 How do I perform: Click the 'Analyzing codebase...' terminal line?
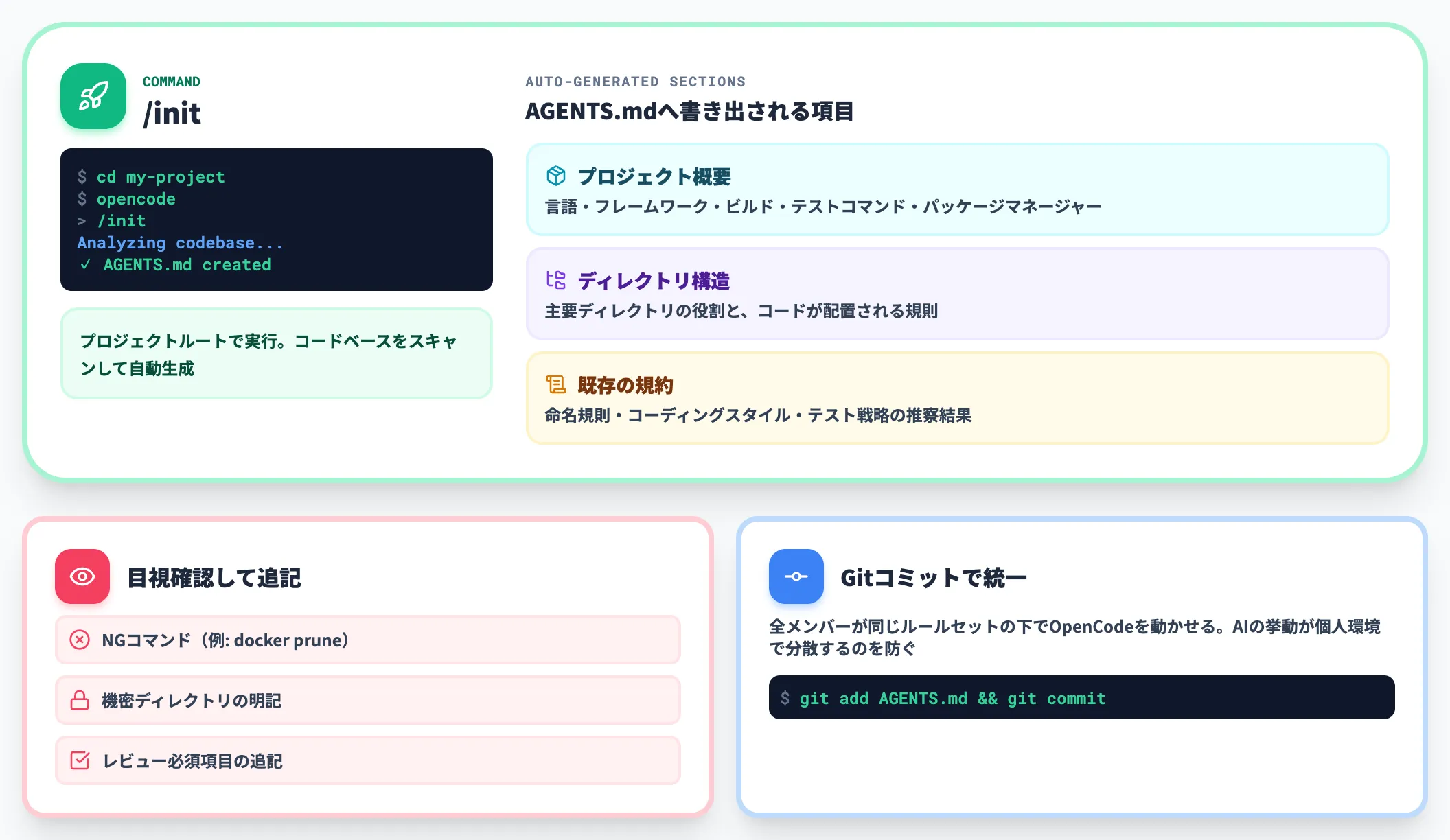180,243
